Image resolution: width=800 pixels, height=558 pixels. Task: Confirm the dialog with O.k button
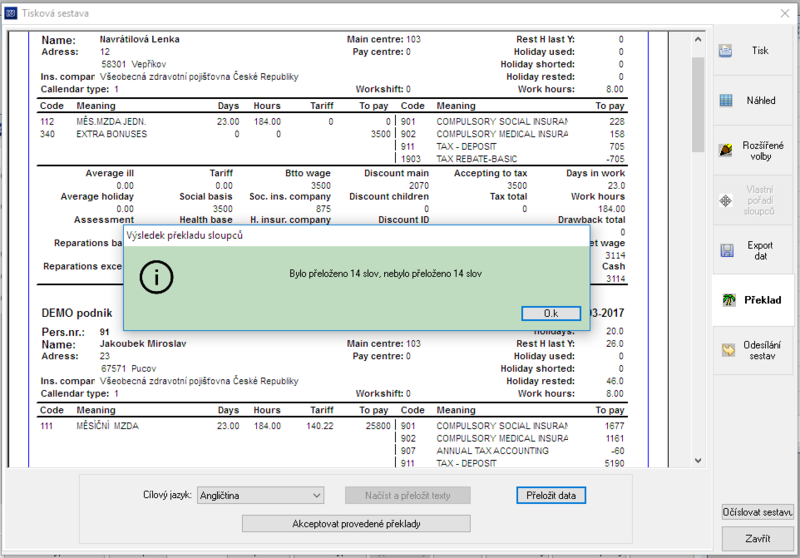click(551, 313)
